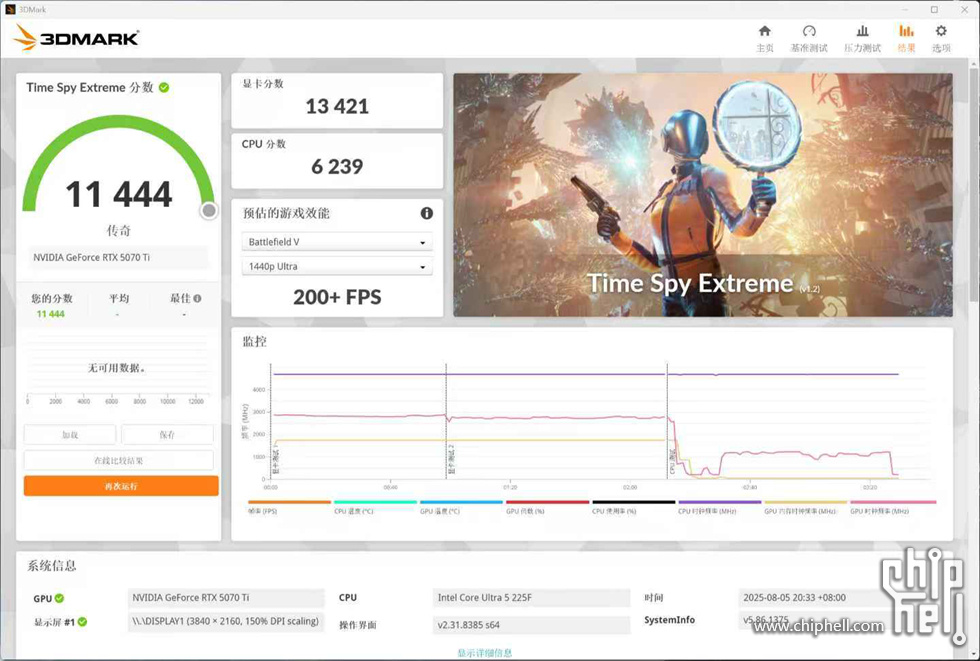Click the orange 再次运行 run again button
The width and height of the screenshot is (980, 661).
(x=121, y=486)
